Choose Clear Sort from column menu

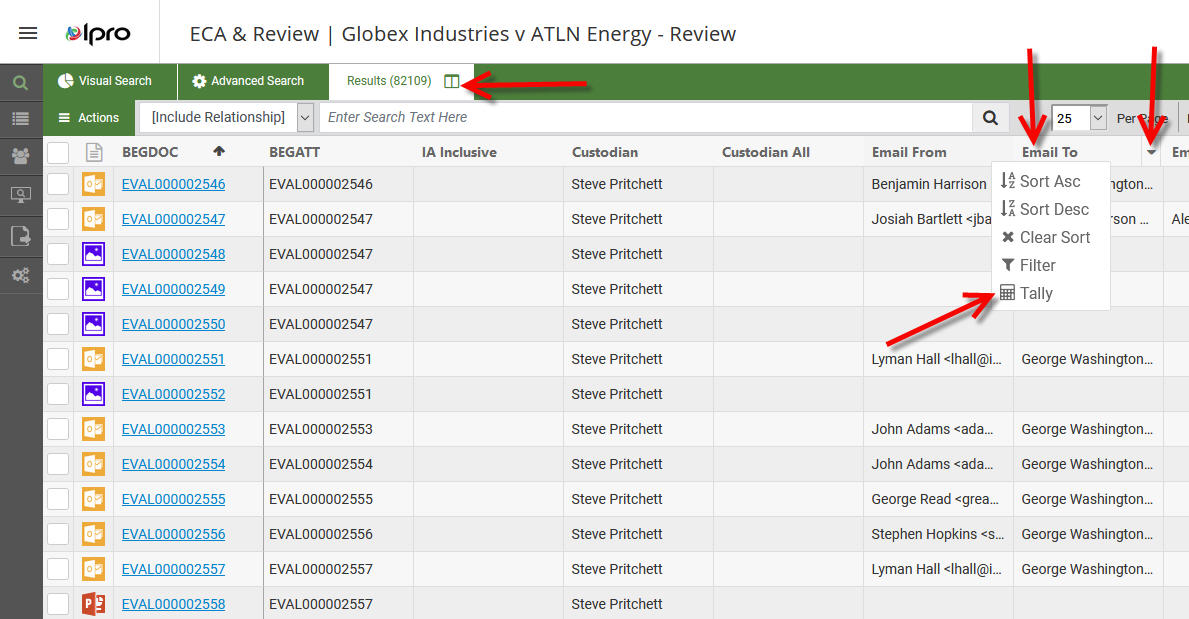[1050, 237]
